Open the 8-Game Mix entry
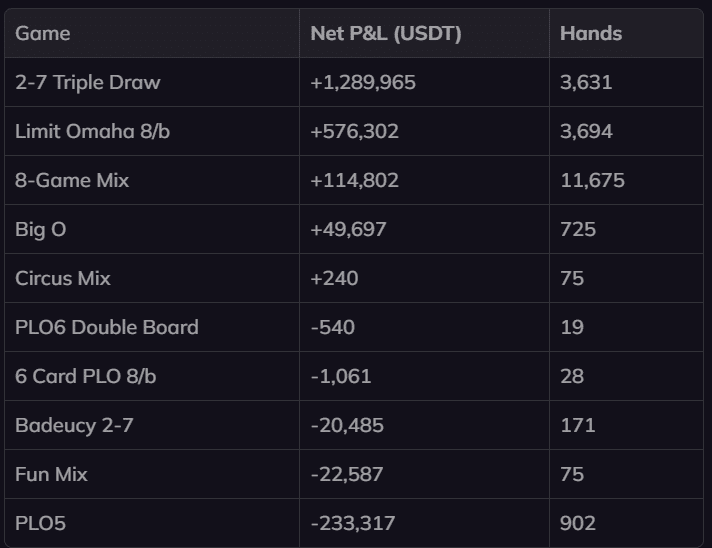The height and width of the screenshot is (548, 712). (72, 180)
